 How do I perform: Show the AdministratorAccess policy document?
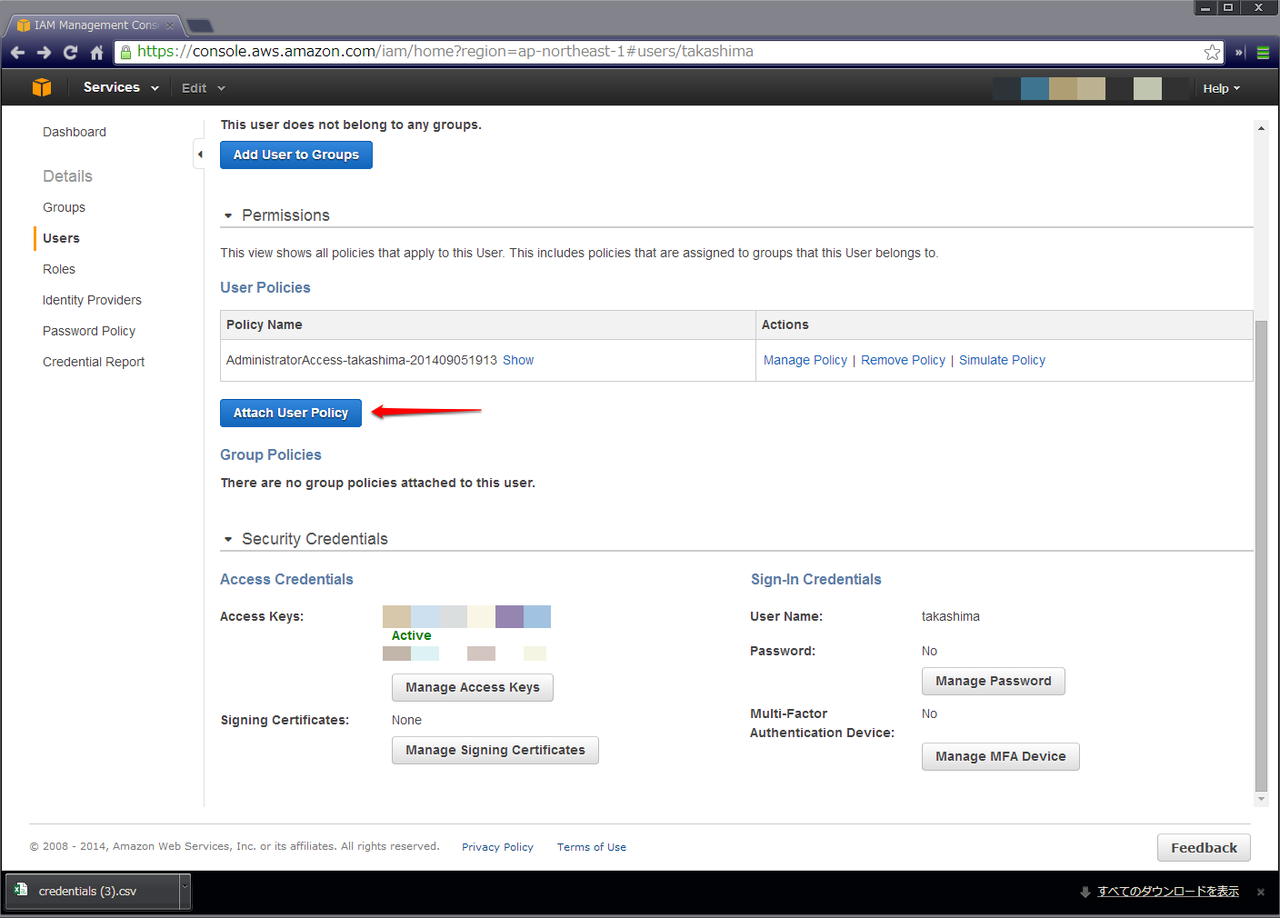[518, 360]
